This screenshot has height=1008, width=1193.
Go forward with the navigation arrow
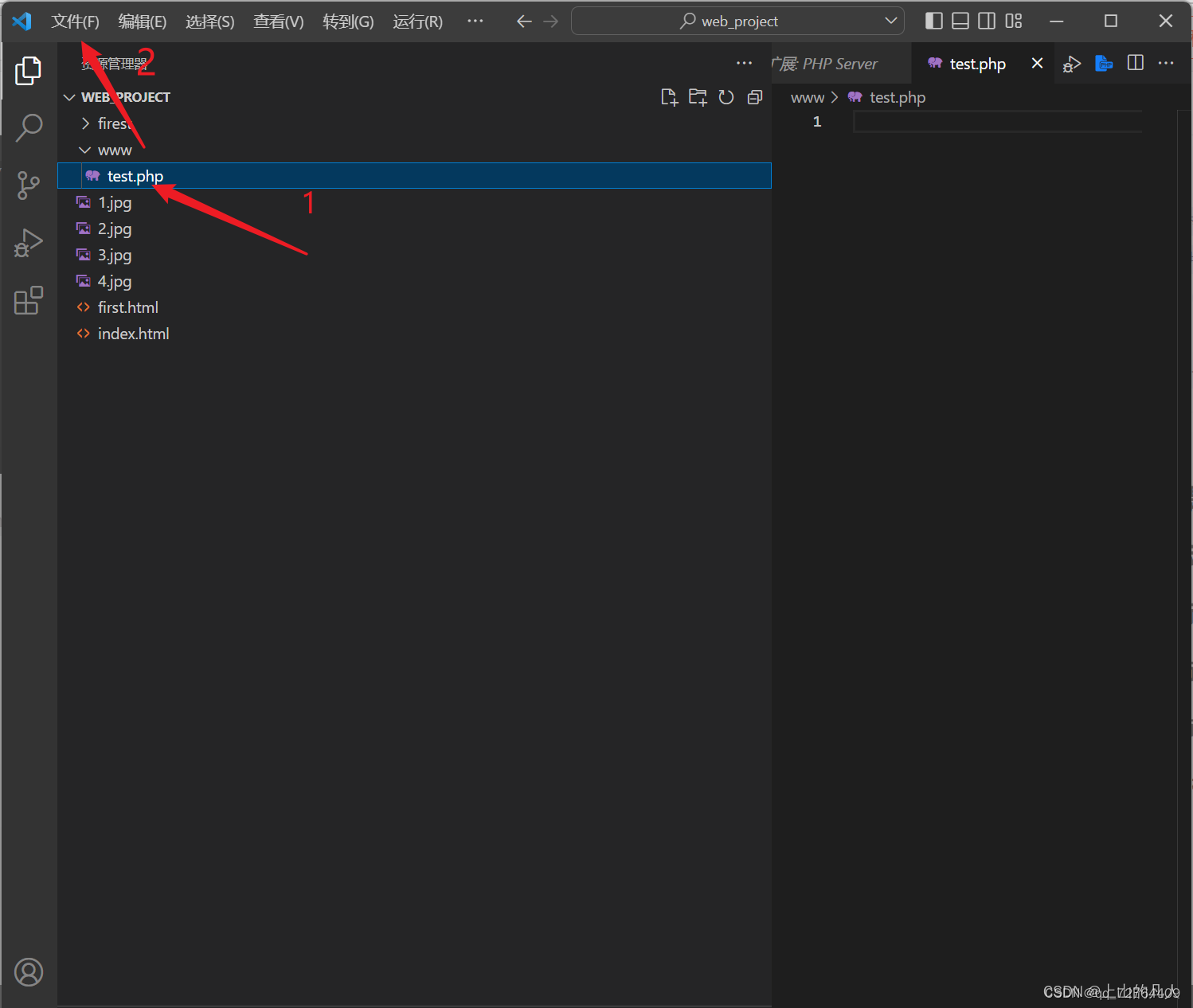click(551, 21)
